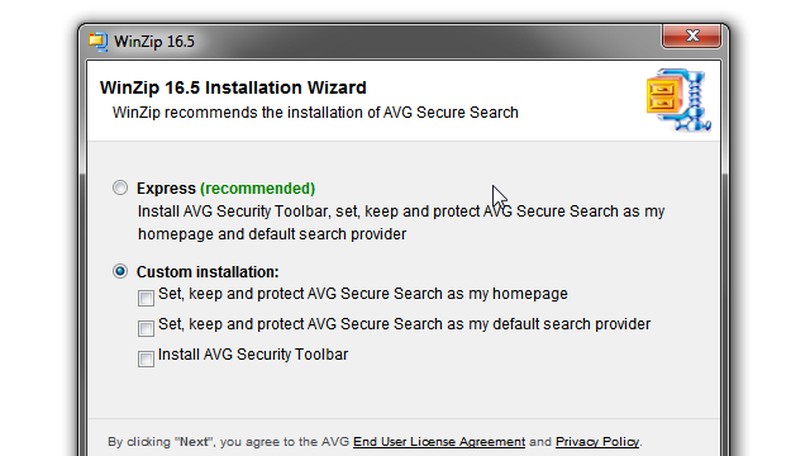
Task: Check the Install AVG Security Toolbar box
Action: tap(146, 358)
